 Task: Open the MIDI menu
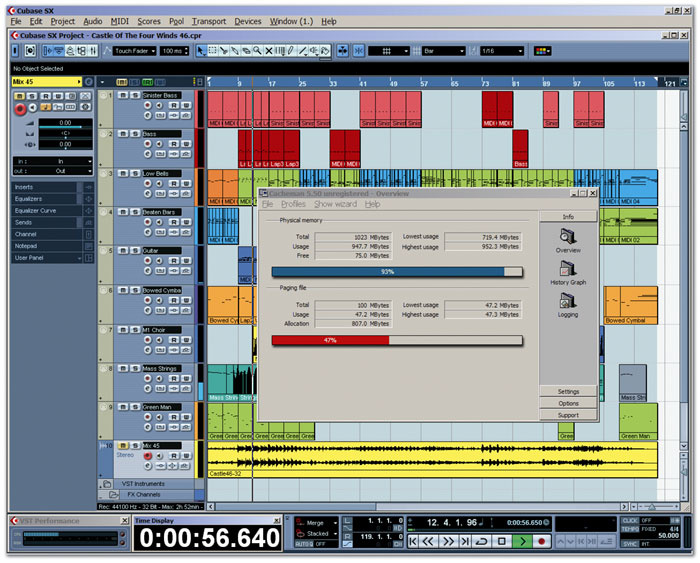(119, 21)
